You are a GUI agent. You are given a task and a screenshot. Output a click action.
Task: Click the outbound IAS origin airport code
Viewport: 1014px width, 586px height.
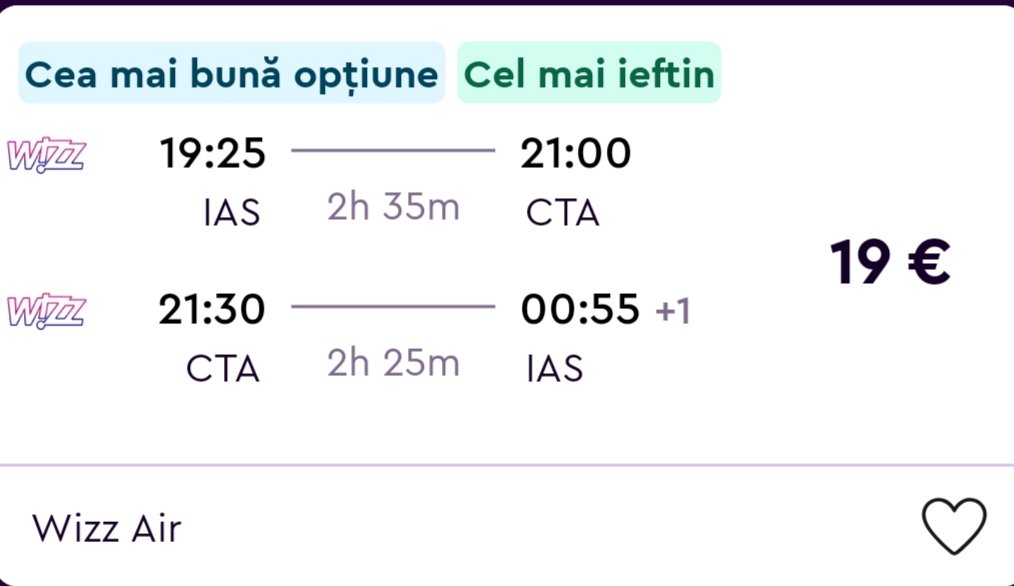tap(231, 213)
